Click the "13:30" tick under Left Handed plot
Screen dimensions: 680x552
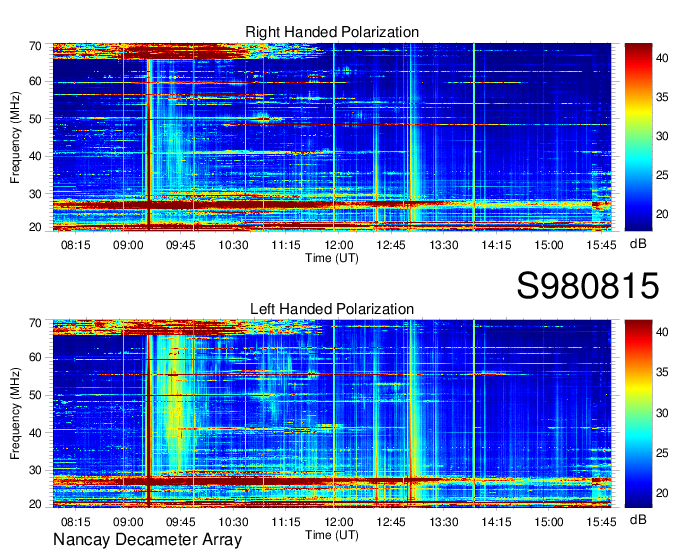coord(444,522)
